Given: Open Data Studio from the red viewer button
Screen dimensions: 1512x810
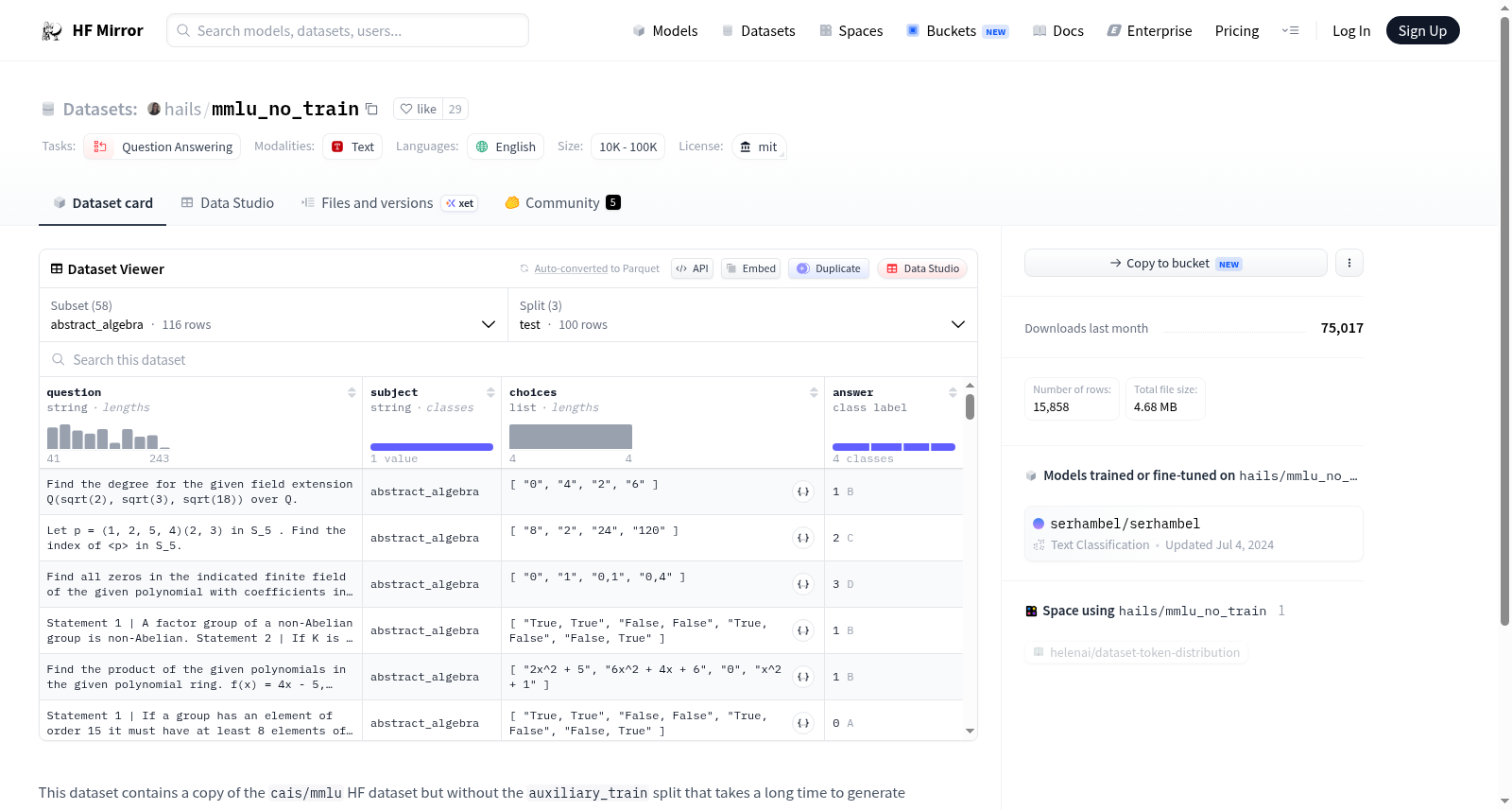Looking at the screenshot, I should point(922,268).
